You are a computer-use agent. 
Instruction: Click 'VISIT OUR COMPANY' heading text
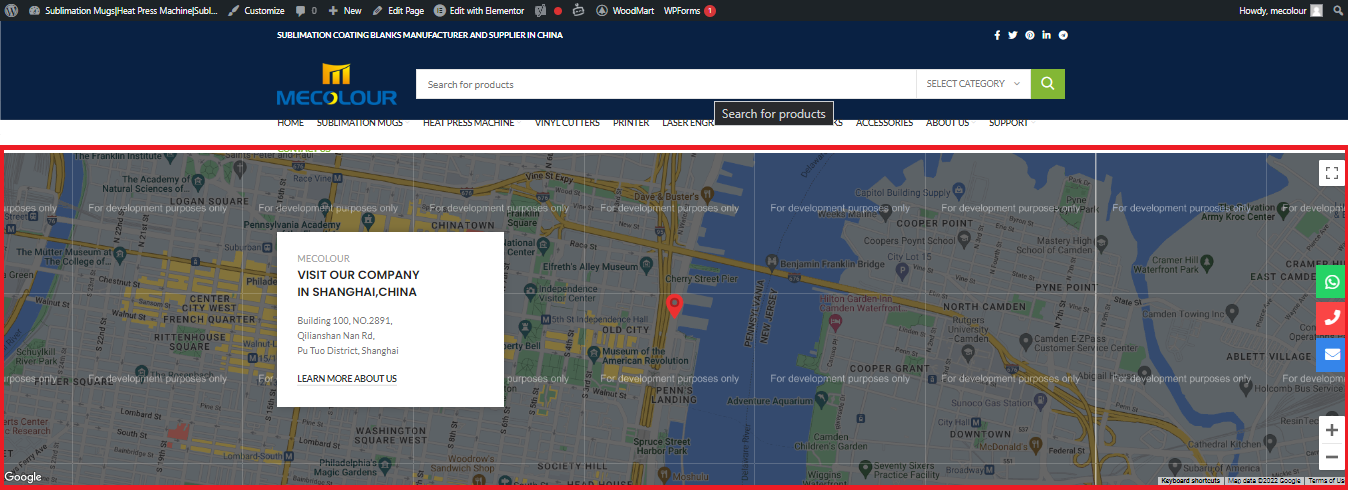coord(358,275)
